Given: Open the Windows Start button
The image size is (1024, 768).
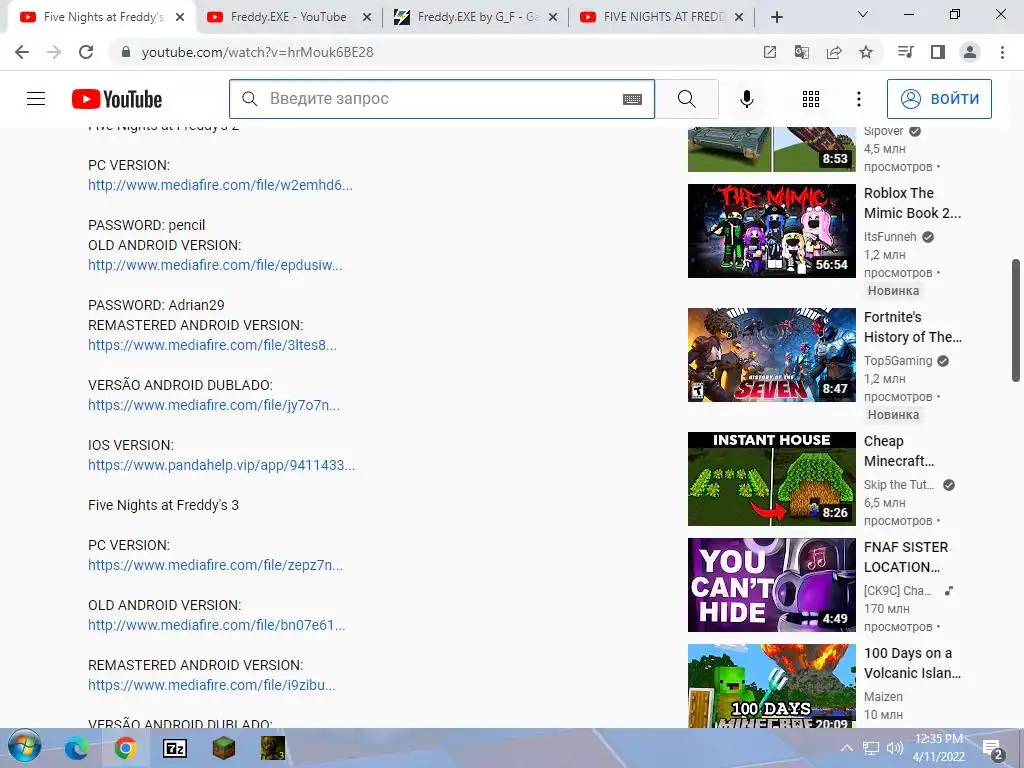Looking at the screenshot, I should (x=25, y=747).
